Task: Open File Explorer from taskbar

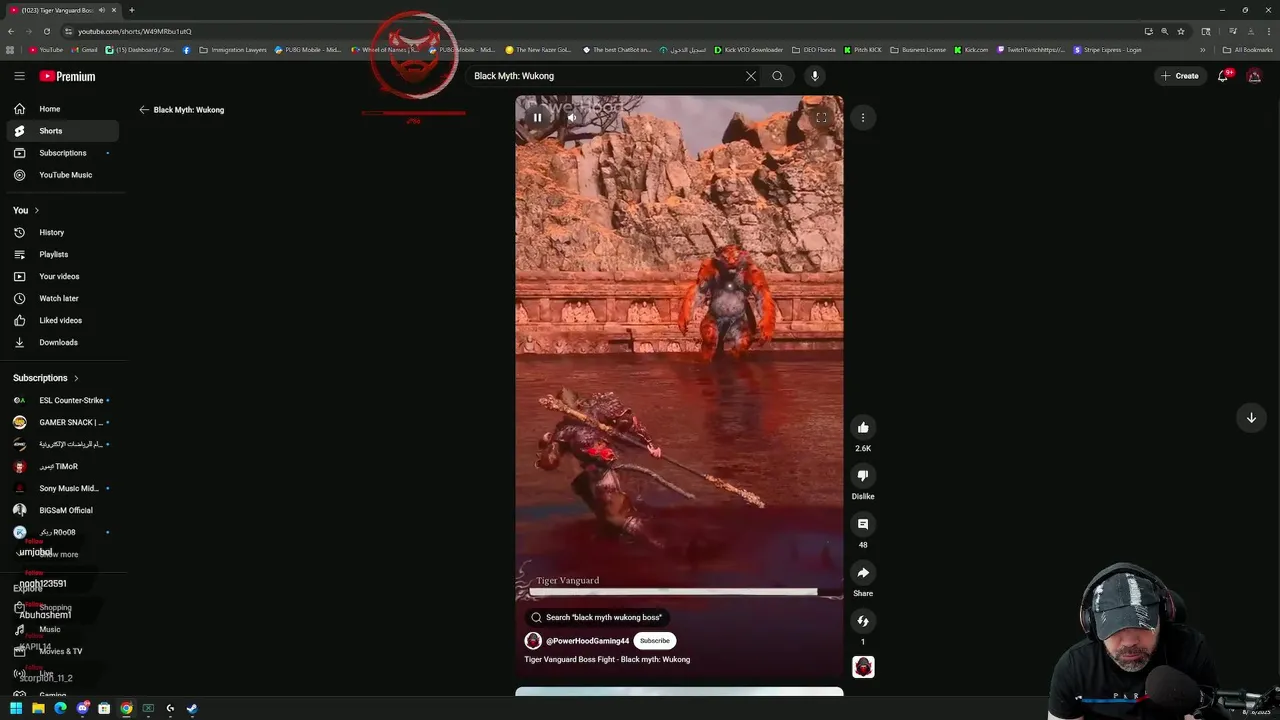Action: click(38, 708)
